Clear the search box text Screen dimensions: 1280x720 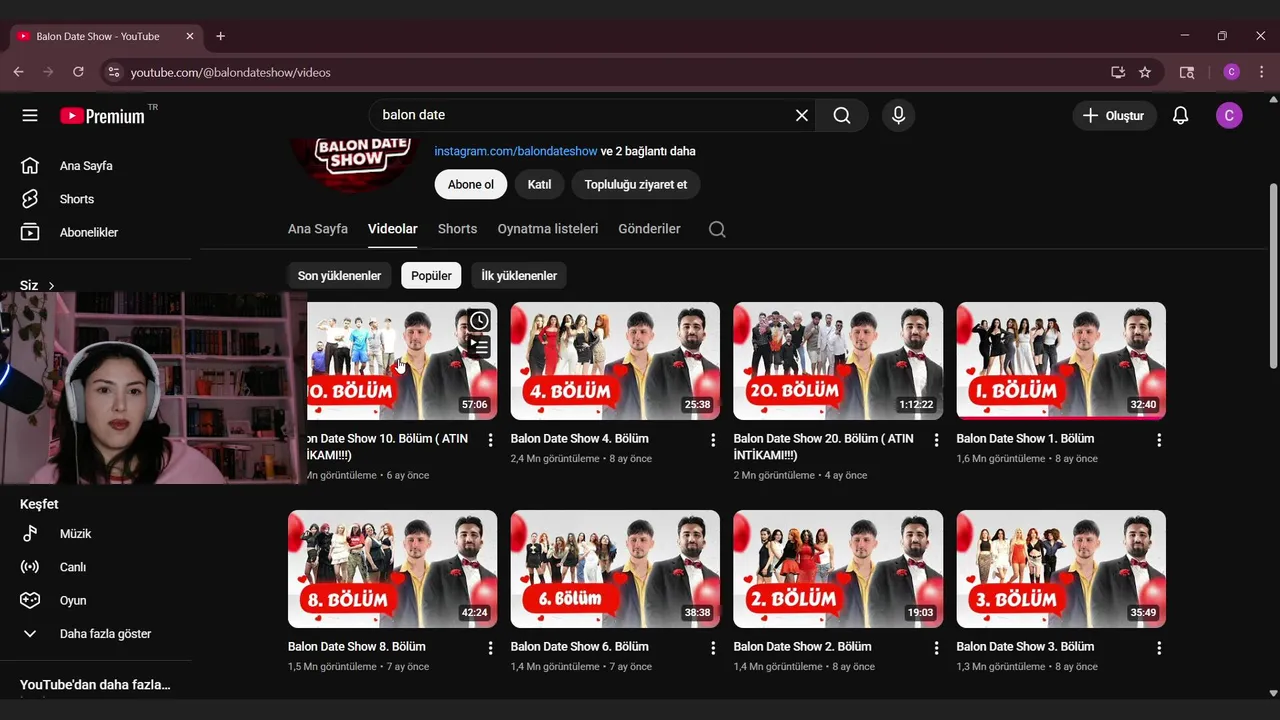coord(802,115)
